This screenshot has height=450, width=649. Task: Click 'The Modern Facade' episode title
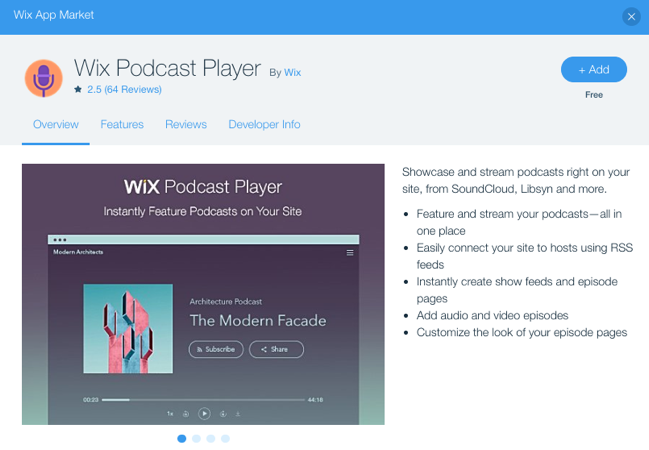[258, 321]
